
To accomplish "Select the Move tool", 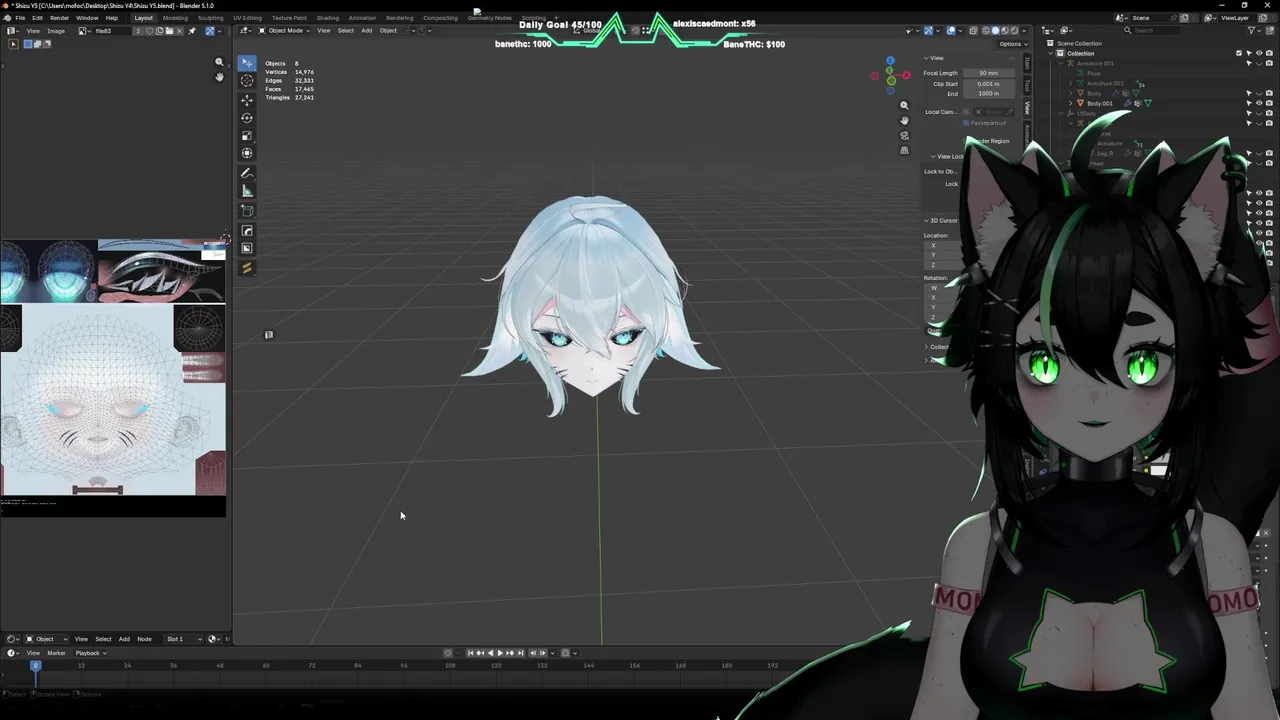I will point(247,100).
